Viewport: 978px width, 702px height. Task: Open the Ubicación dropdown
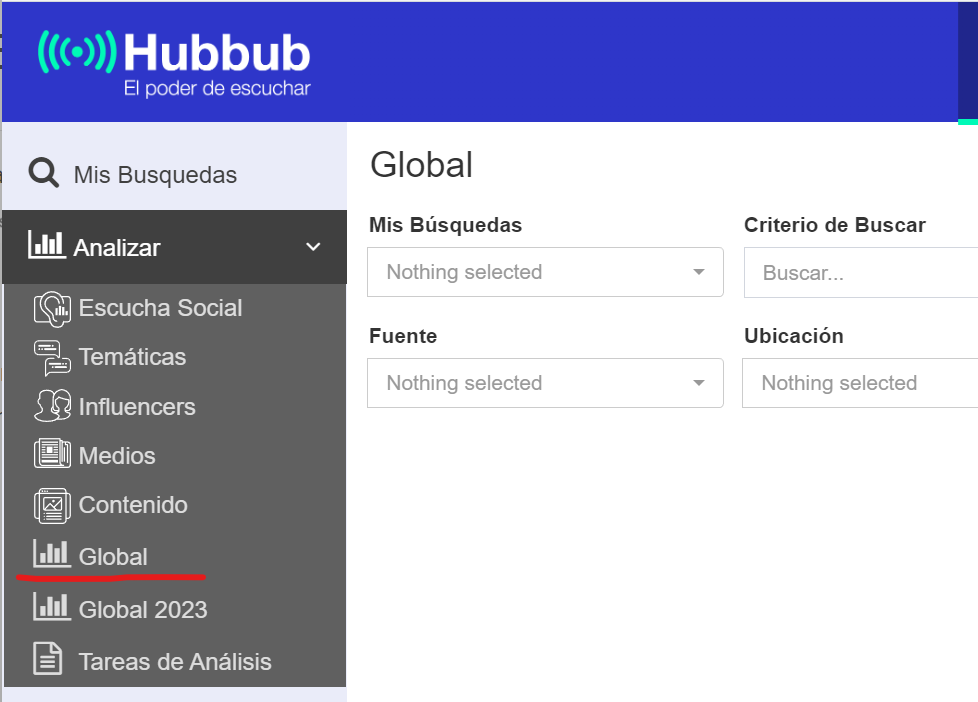(860, 383)
